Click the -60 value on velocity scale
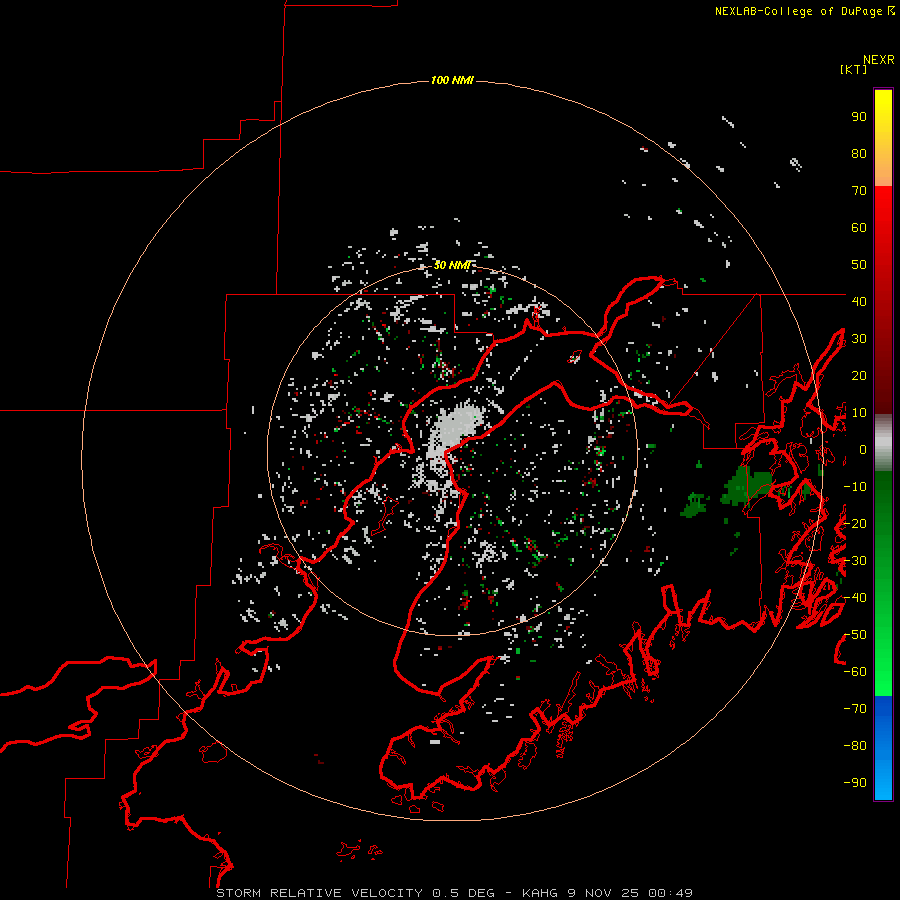 tap(855, 672)
